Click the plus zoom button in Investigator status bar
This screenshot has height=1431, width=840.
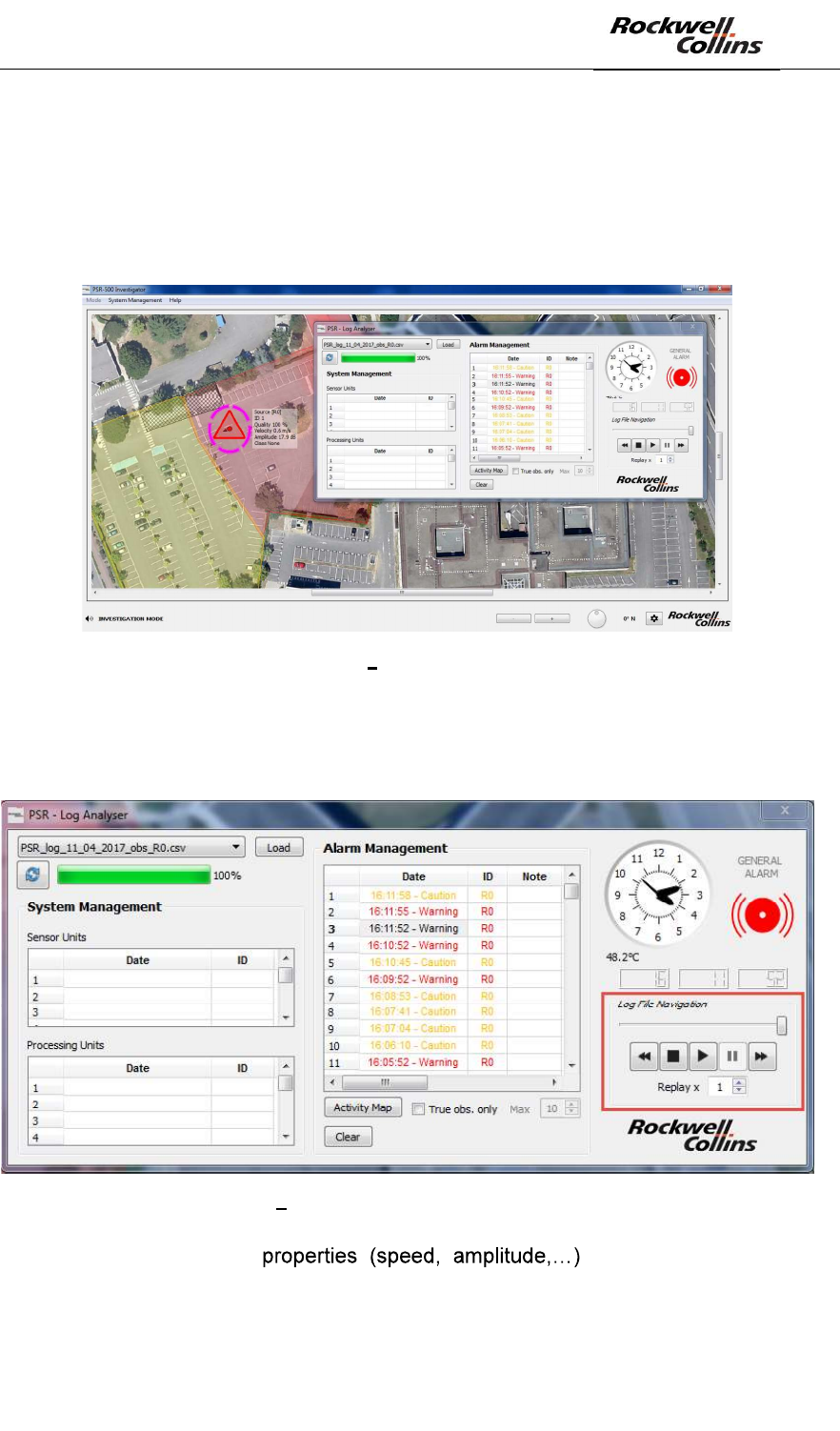click(x=551, y=618)
